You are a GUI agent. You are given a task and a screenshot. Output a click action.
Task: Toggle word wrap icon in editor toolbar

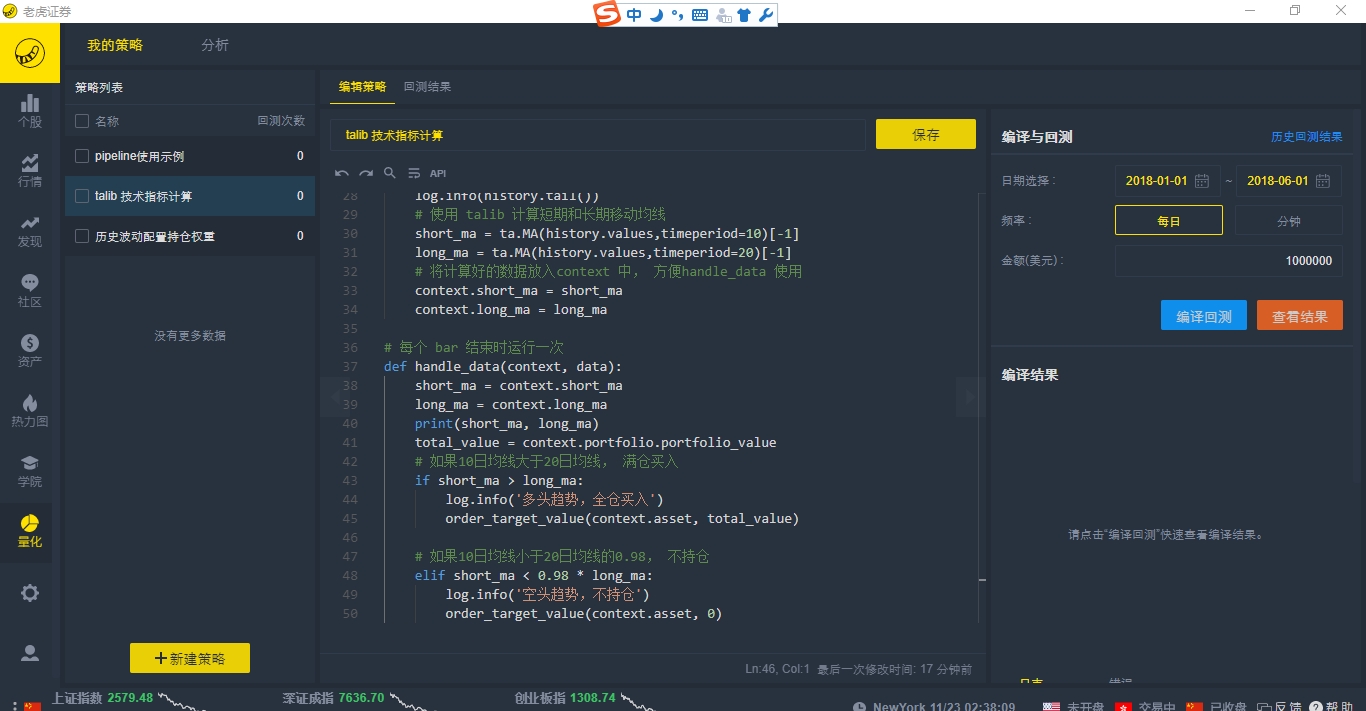(414, 173)
